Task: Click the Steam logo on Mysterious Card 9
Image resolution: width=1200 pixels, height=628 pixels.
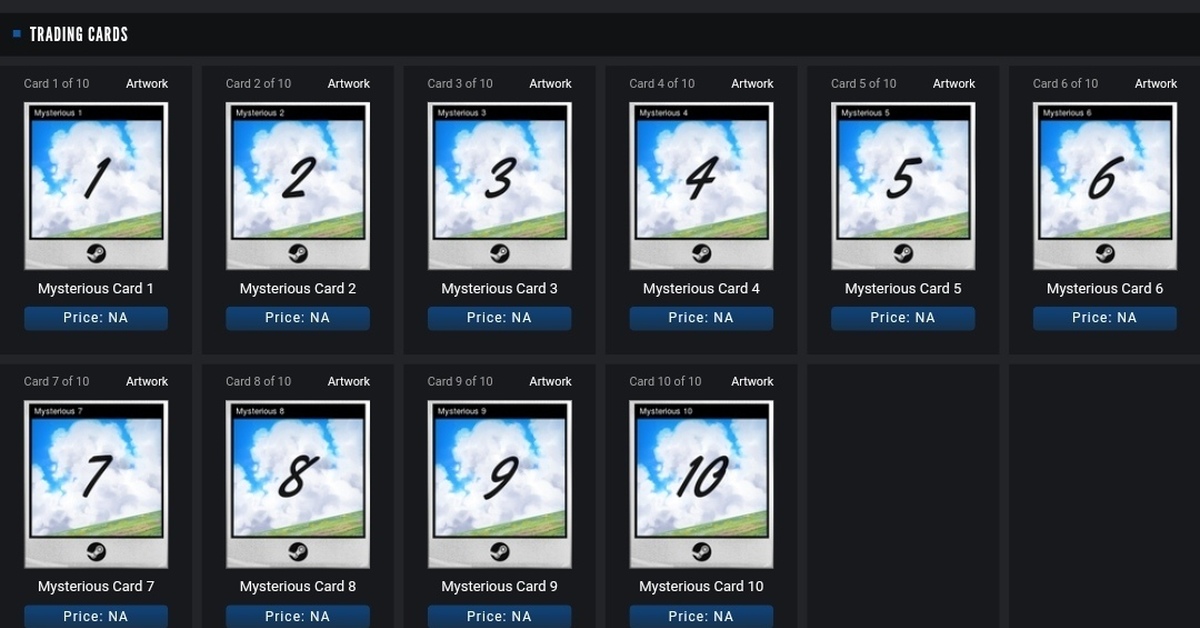Action: 500,551
